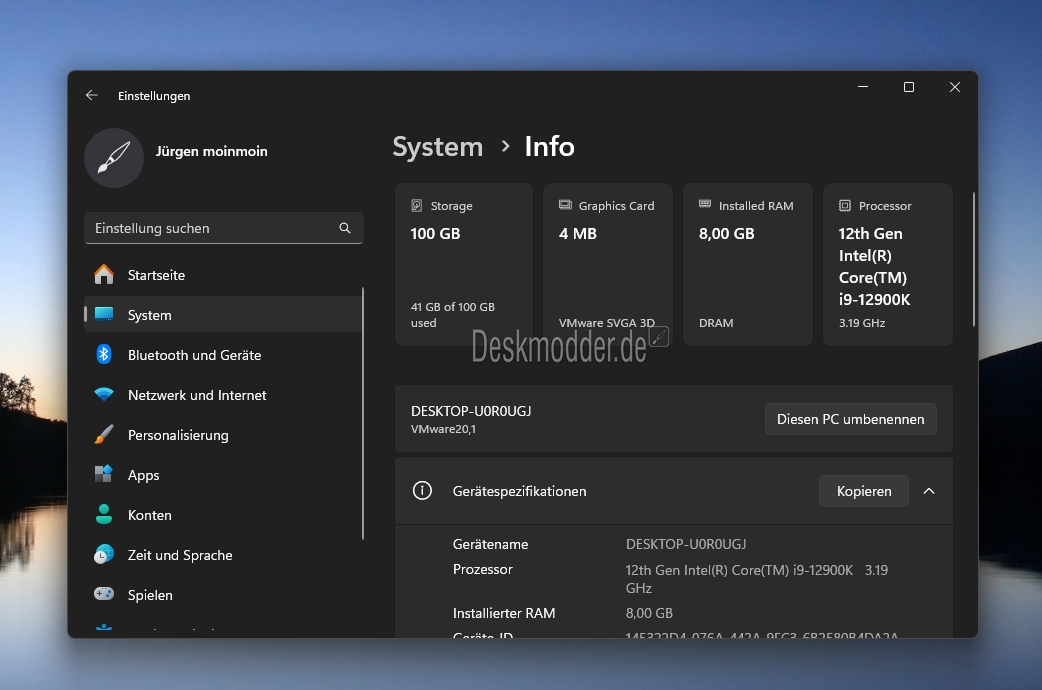Click the sidebar navigation scrollbar
The height and width of the screenshot is (690, 1042).
click(x=363, y=413)
